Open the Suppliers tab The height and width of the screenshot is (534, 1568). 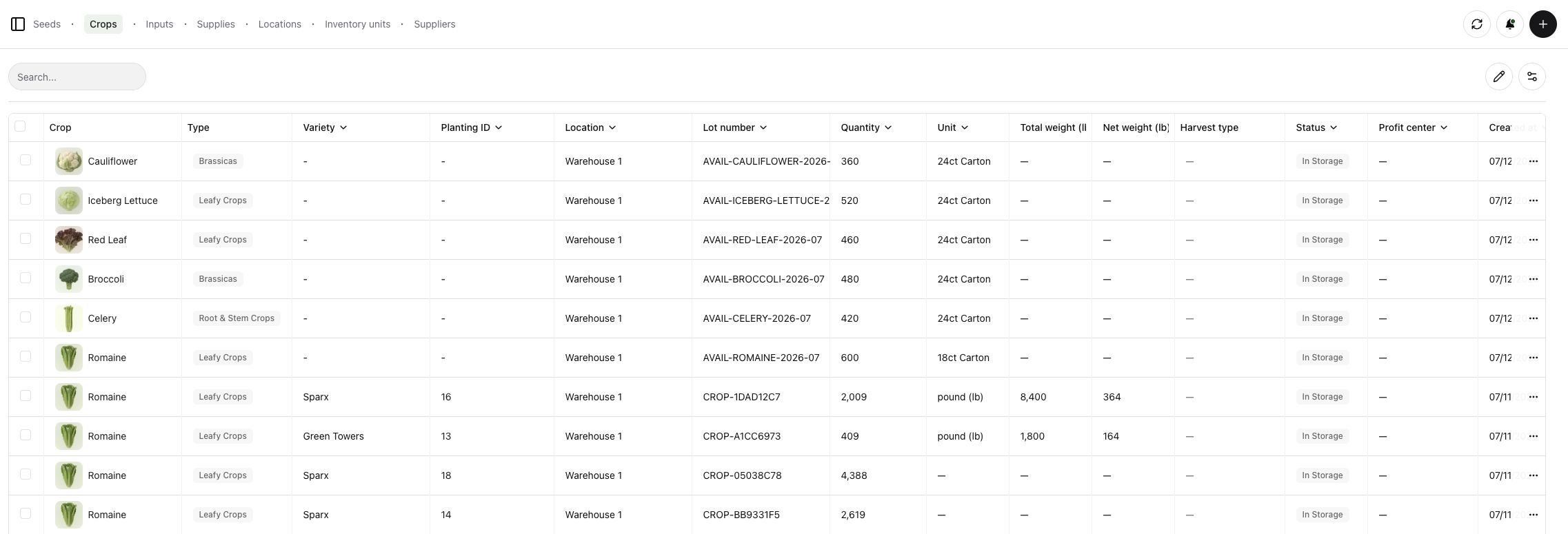coord(434,24)
